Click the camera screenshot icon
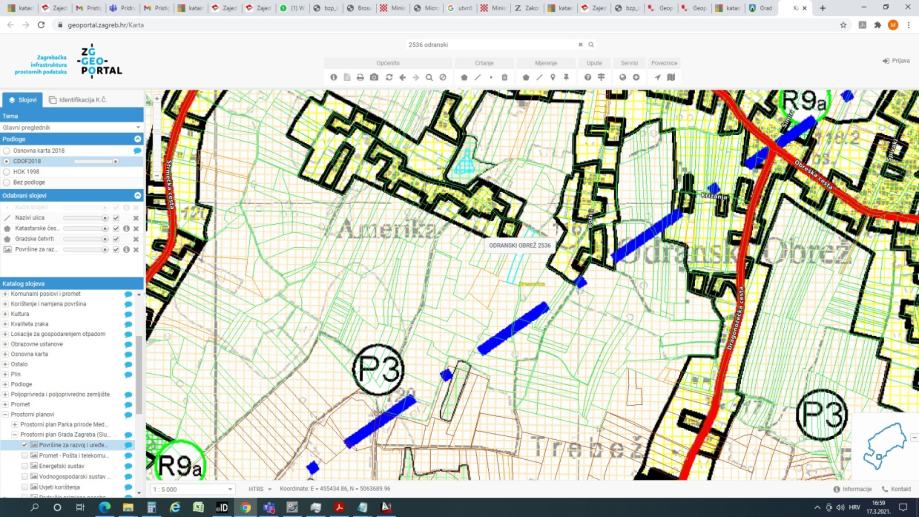This screenshot has height=517, width=919. point(374,77)
